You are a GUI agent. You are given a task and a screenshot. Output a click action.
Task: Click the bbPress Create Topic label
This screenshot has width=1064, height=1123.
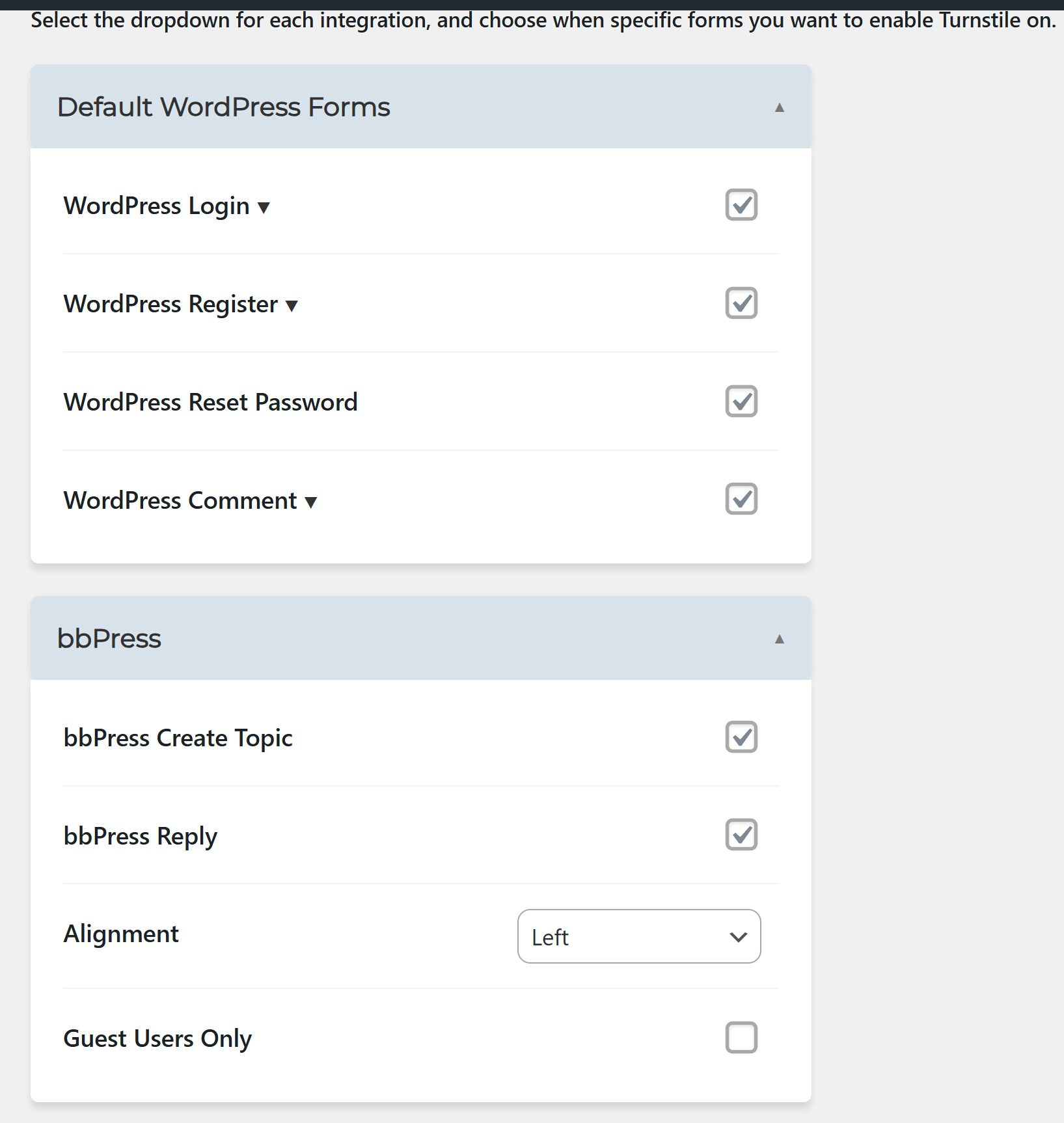[x=178, y=738]
